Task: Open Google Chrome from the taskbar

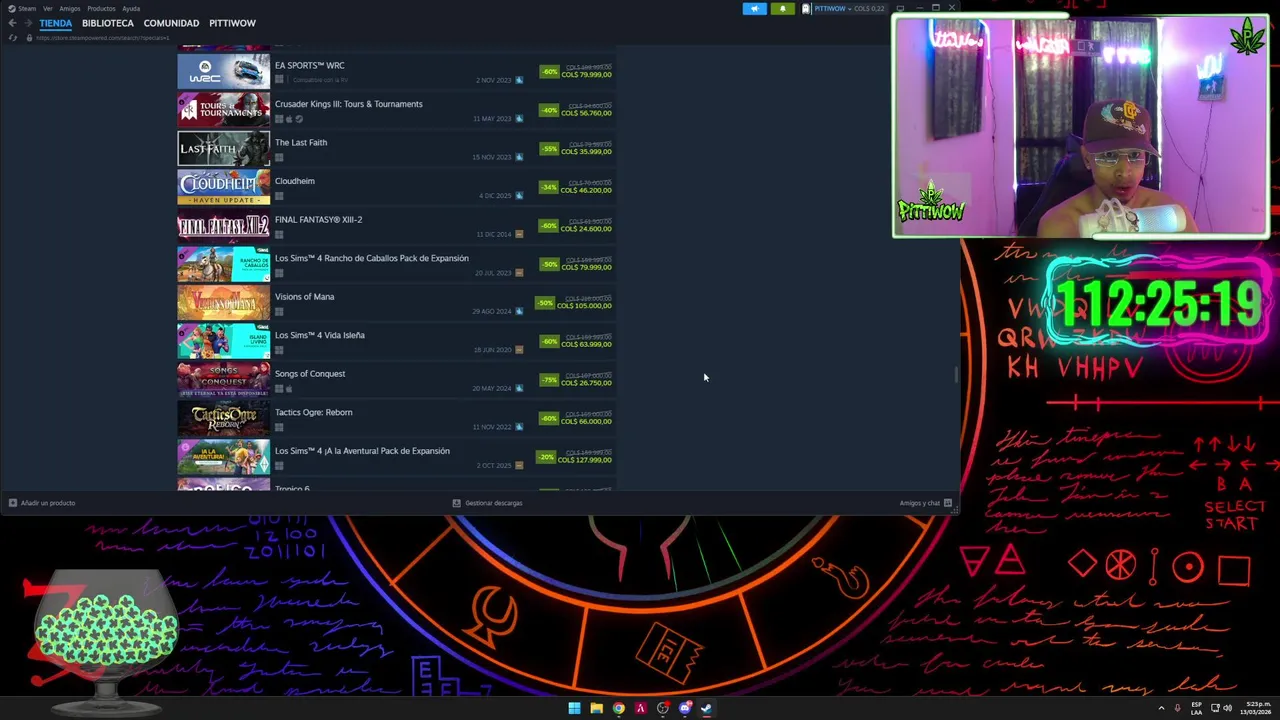Action: (618, 708)
